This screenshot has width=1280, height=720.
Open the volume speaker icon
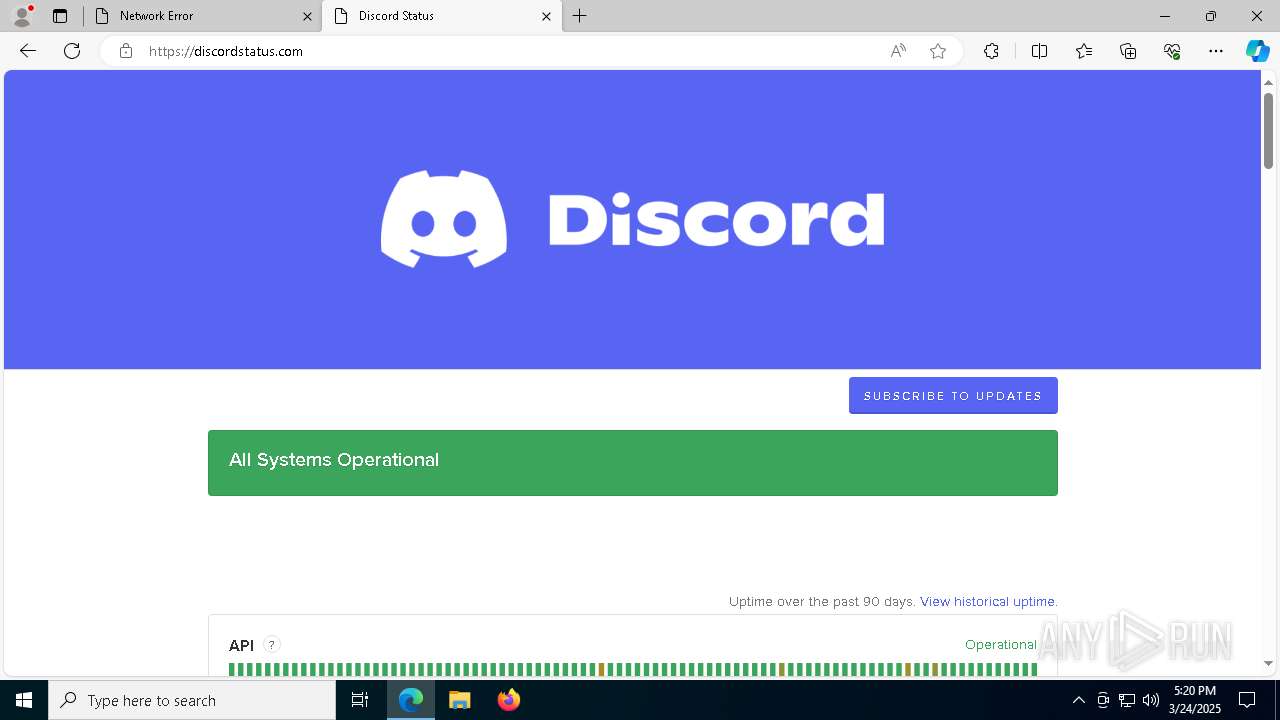[1151, 700]
